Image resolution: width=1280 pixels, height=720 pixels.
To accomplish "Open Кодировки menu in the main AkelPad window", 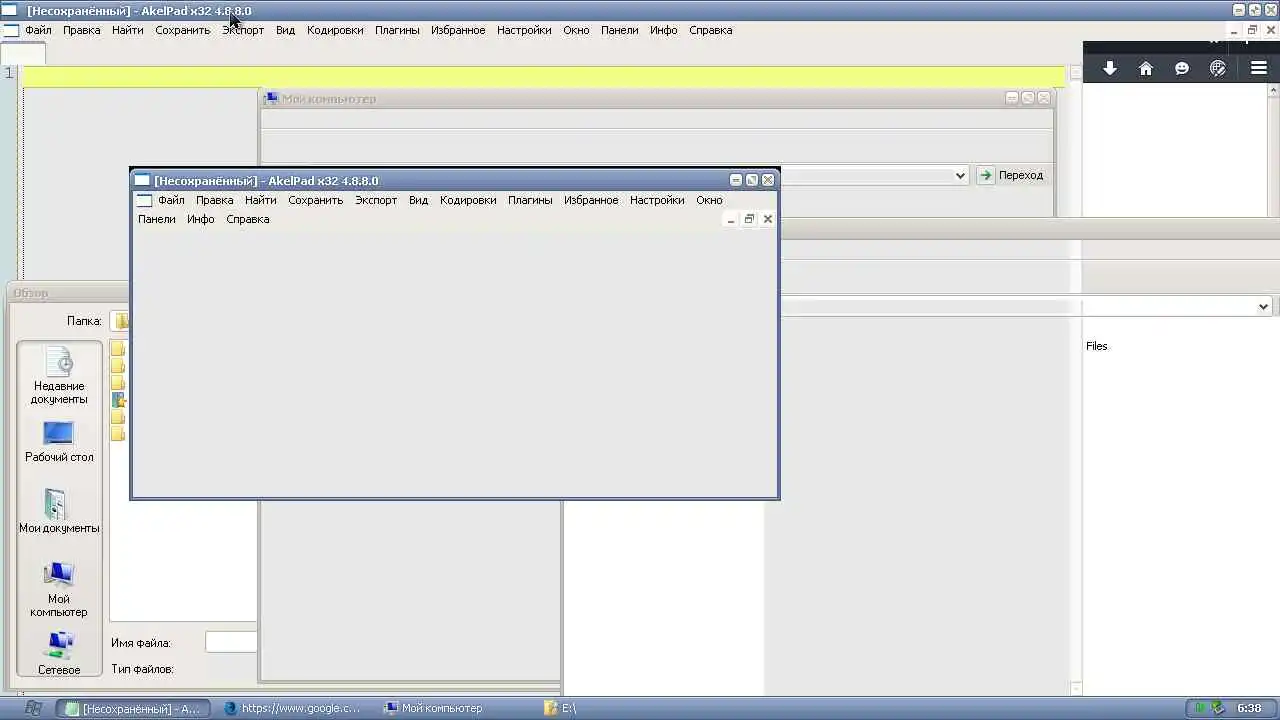I will click(x=335, y=30).
